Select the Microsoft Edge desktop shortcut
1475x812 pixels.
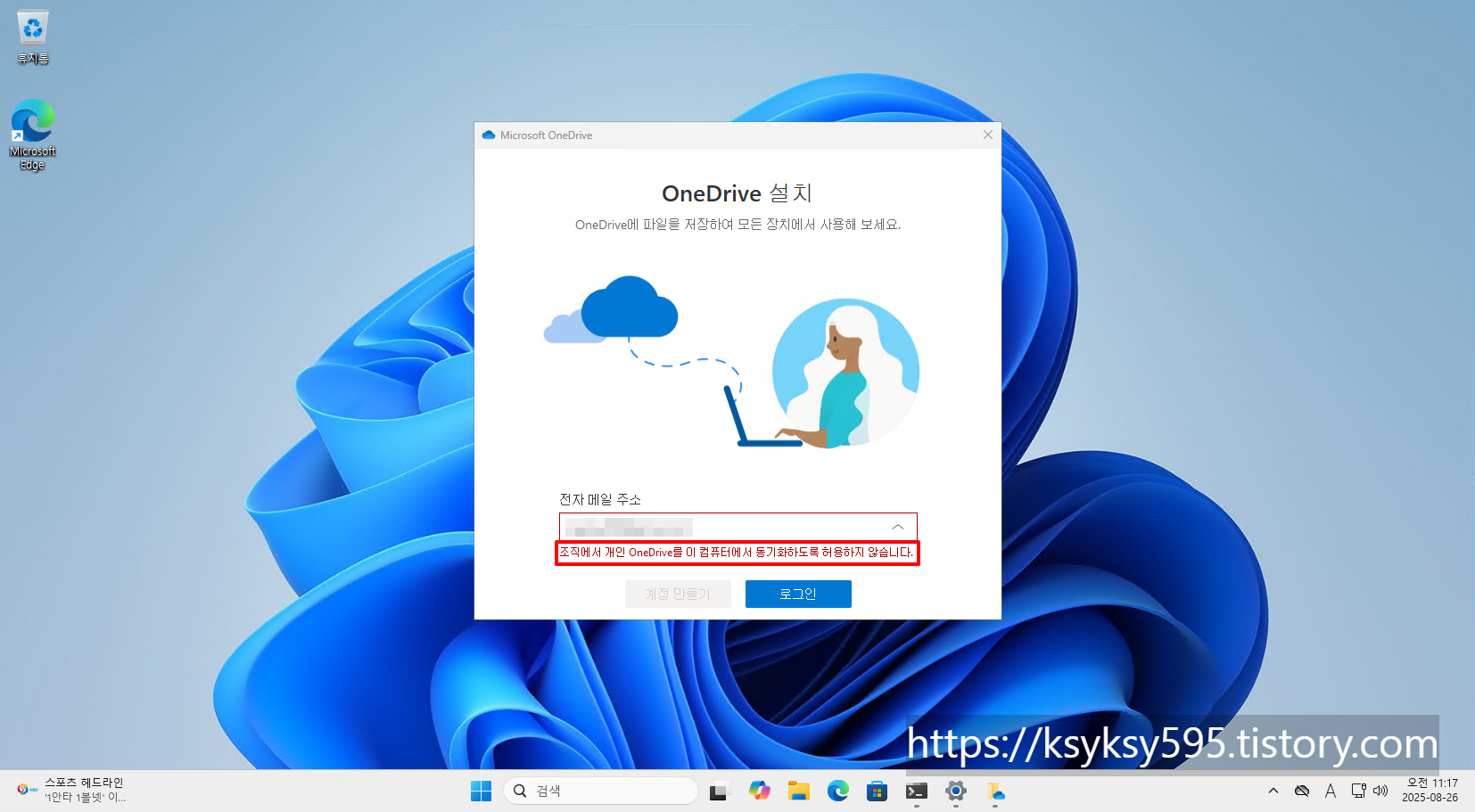33,135
